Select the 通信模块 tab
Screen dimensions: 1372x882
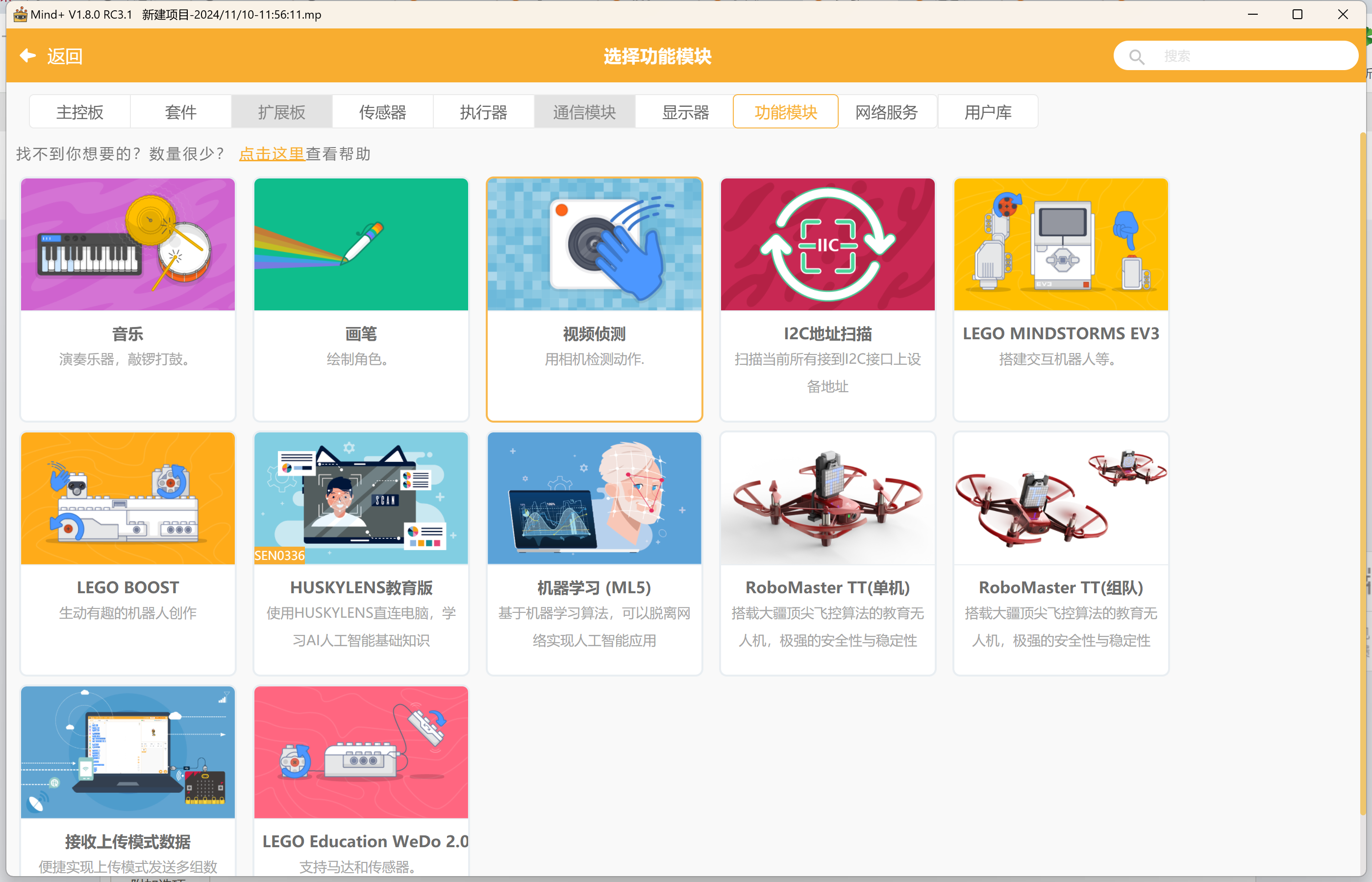[585, 112]
